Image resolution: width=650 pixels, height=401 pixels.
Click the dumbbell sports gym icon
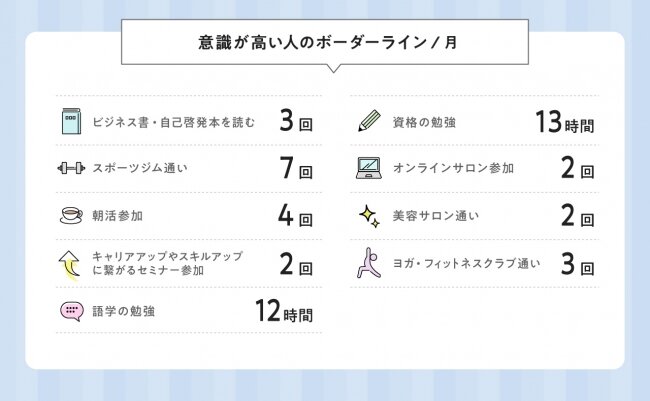click(71, 168)
